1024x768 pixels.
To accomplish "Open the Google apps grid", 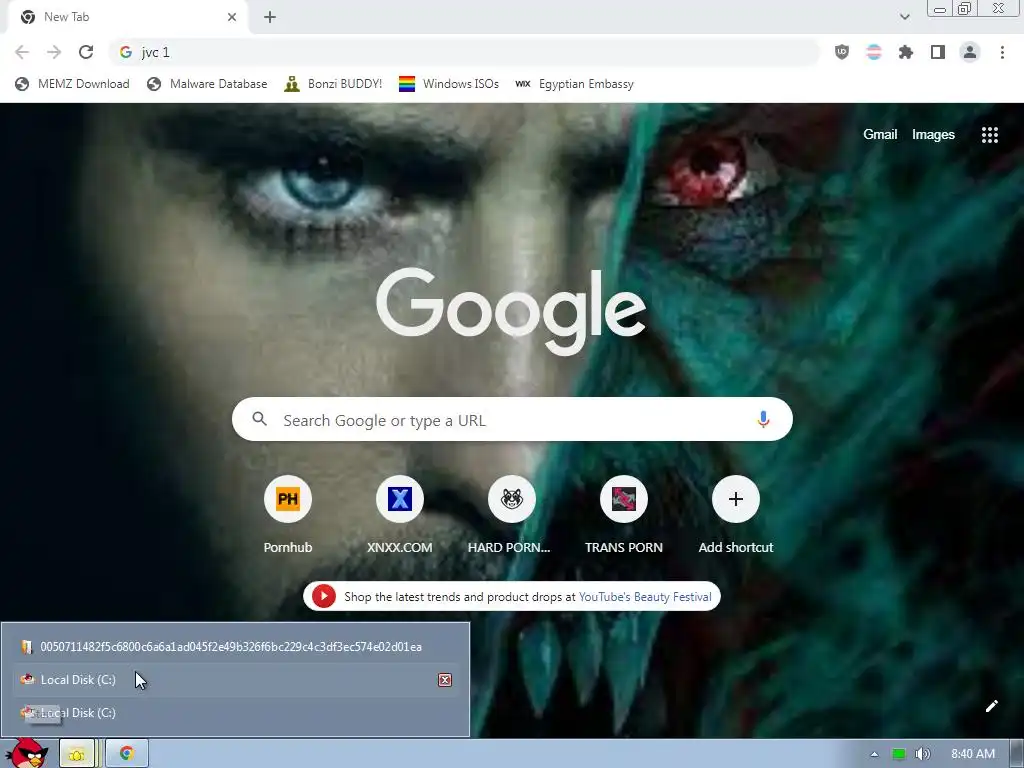I will coord(989,135).
